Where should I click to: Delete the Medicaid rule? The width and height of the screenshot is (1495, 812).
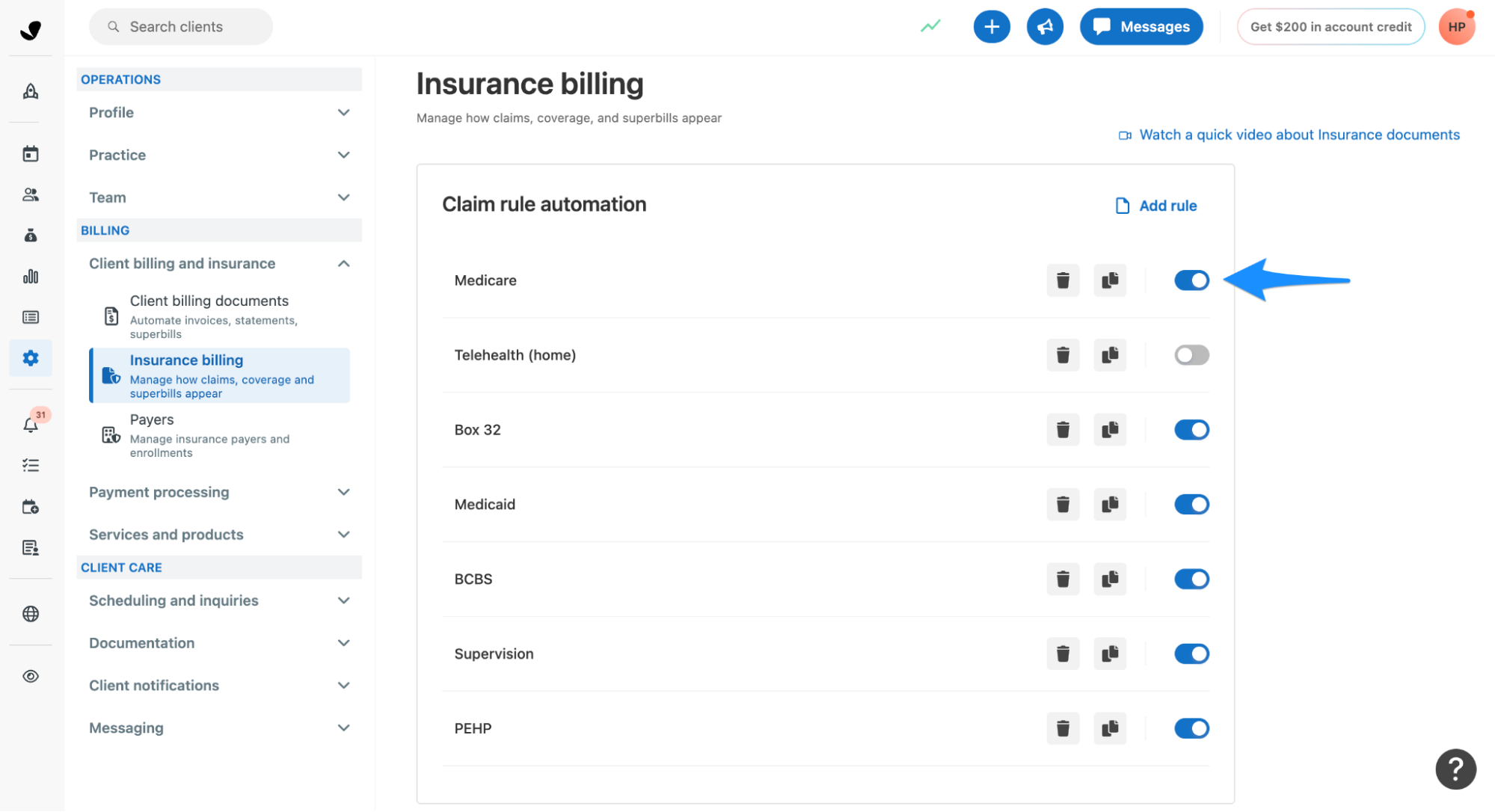[x=1062, y=505]
